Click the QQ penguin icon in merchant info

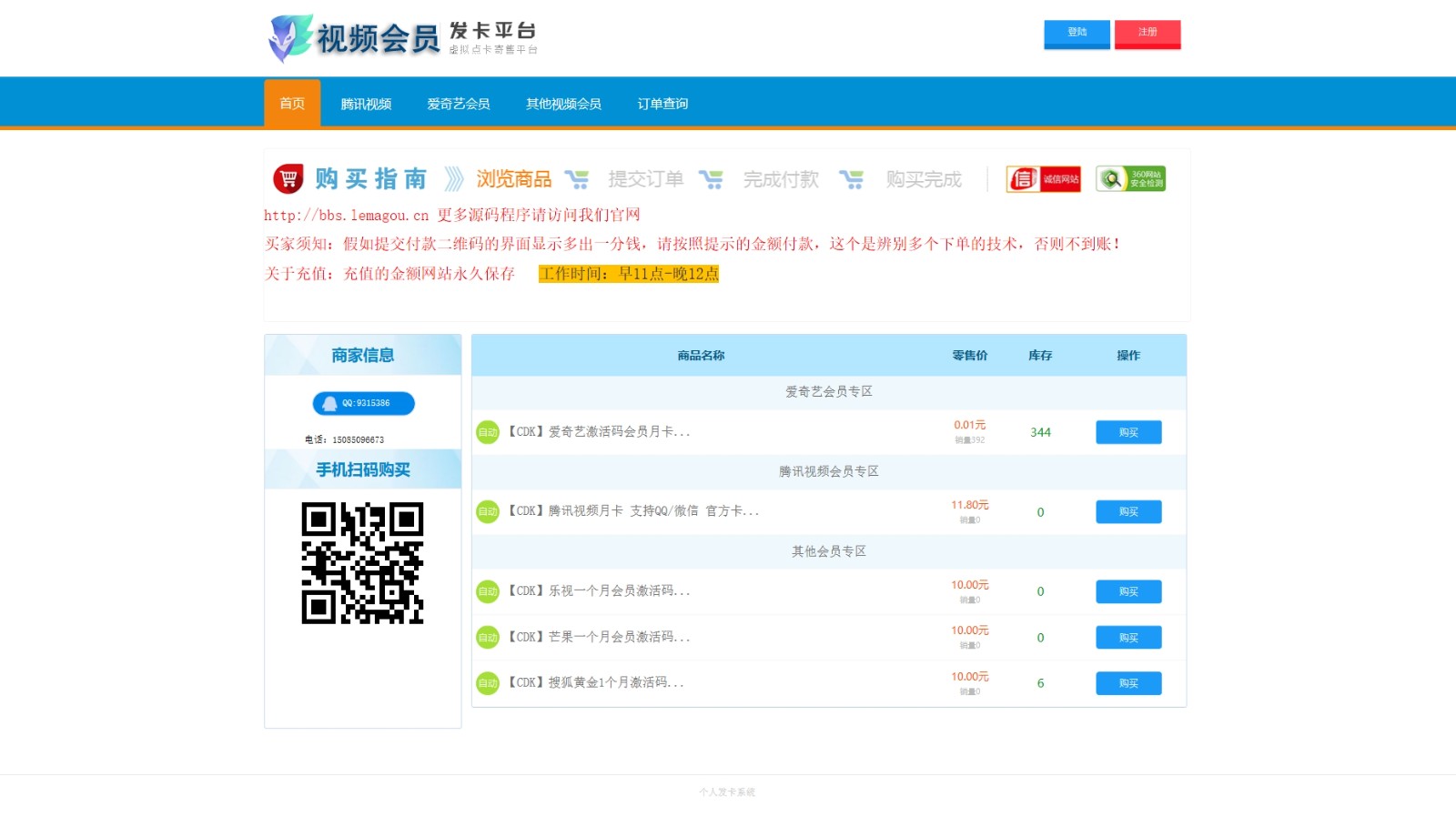(x=329, y=403)
